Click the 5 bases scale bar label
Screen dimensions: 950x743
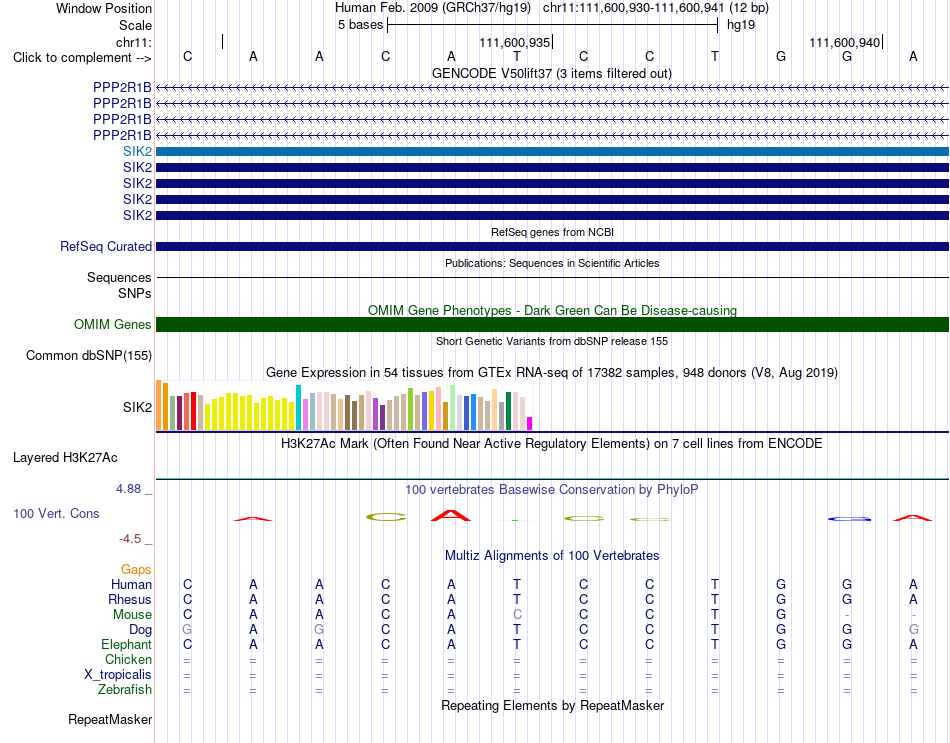click(360, 25)
